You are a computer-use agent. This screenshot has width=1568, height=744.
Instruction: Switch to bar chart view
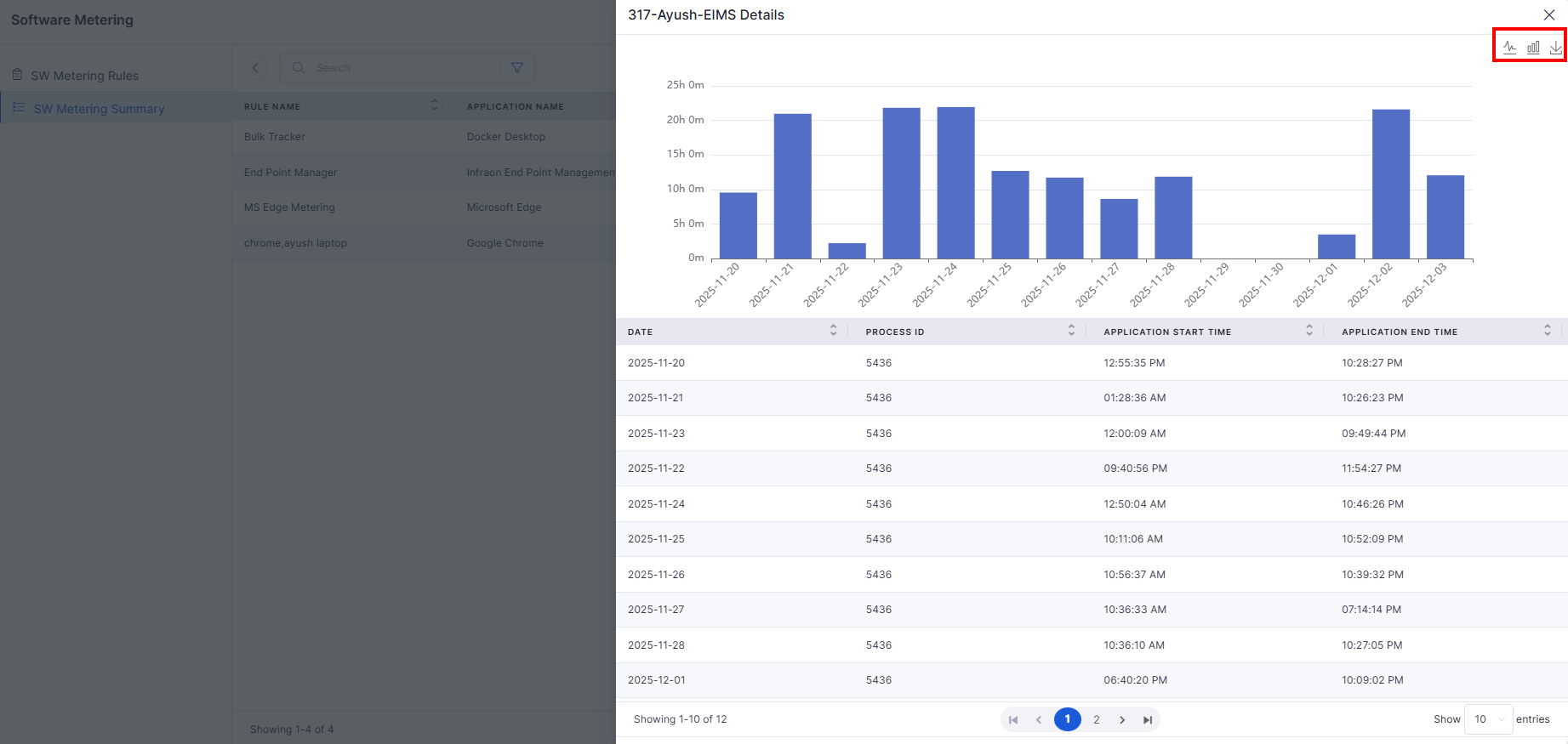point(1533,48)
